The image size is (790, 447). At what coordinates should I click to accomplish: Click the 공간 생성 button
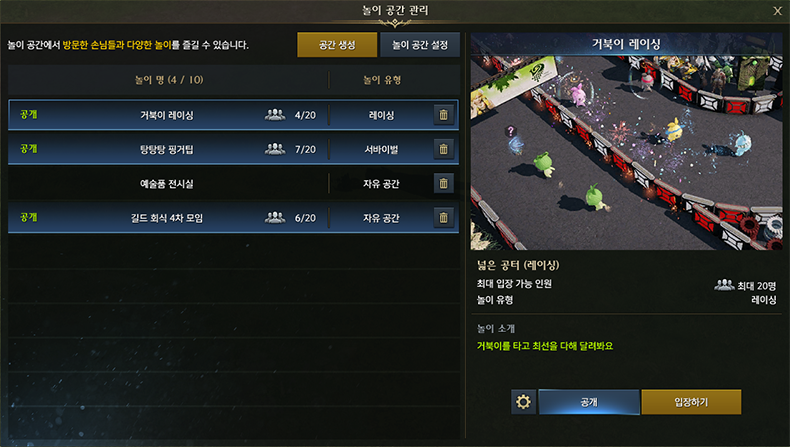coord(337,45)
